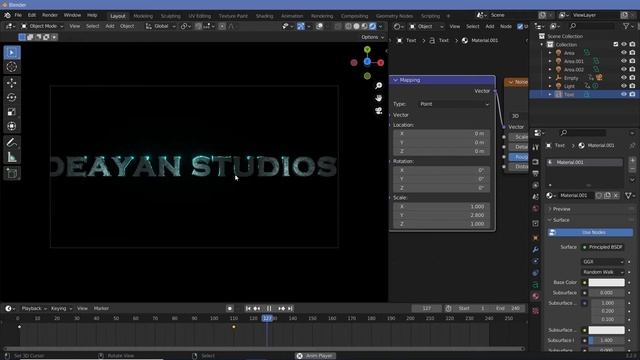Expand the Preview panel

pos(562,209)
